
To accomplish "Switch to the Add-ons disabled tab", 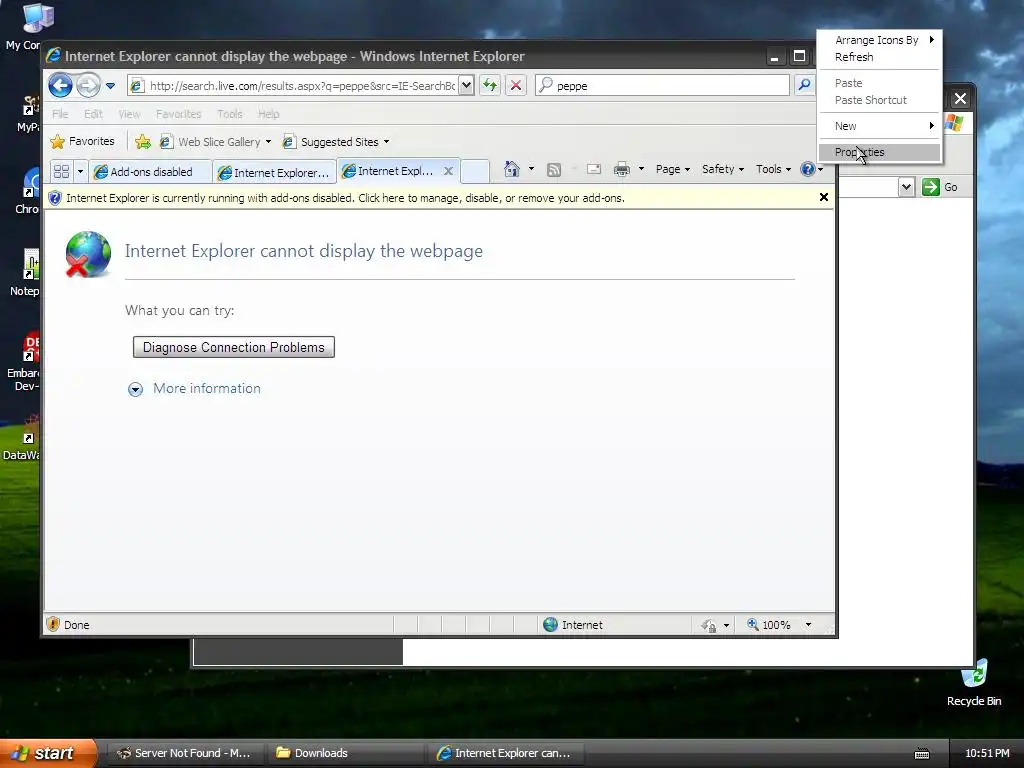I will click(150, 172).
